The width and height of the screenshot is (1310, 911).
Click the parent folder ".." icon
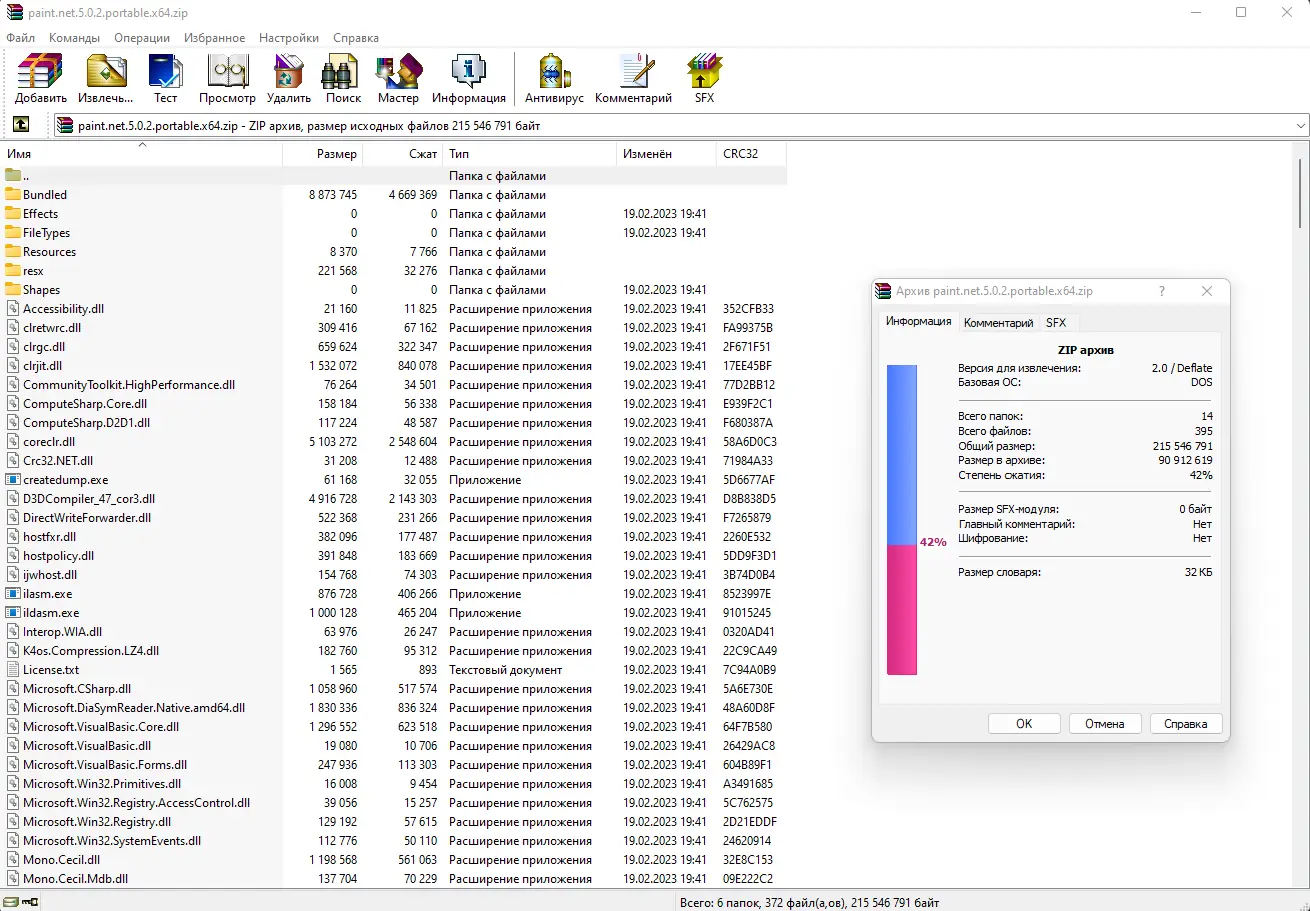coord(13,175)
